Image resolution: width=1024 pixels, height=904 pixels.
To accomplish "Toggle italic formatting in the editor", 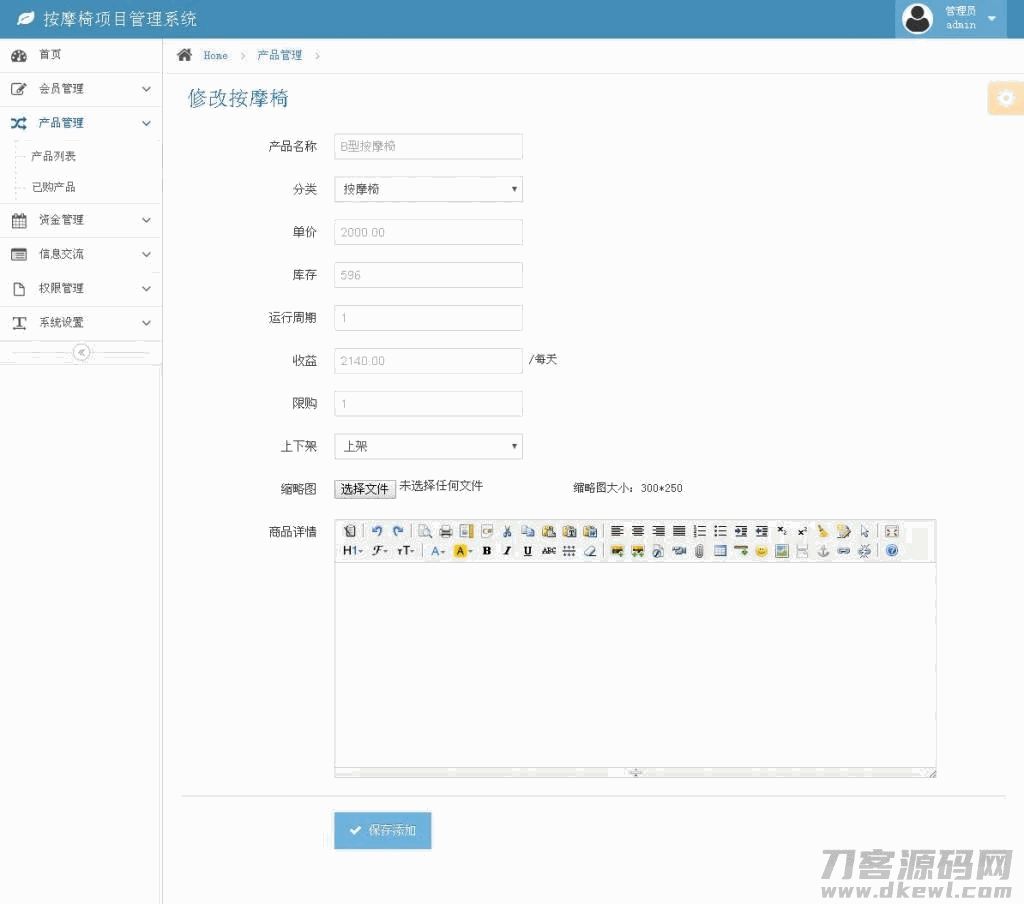I will (507, 551).
